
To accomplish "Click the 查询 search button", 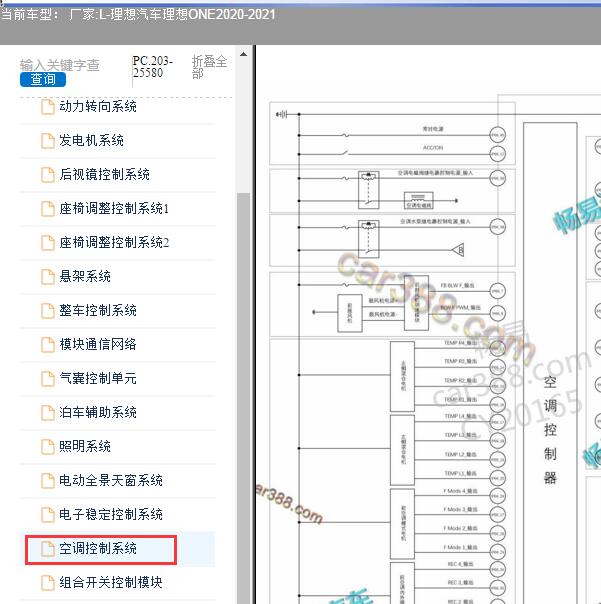I will click(43, 79).
